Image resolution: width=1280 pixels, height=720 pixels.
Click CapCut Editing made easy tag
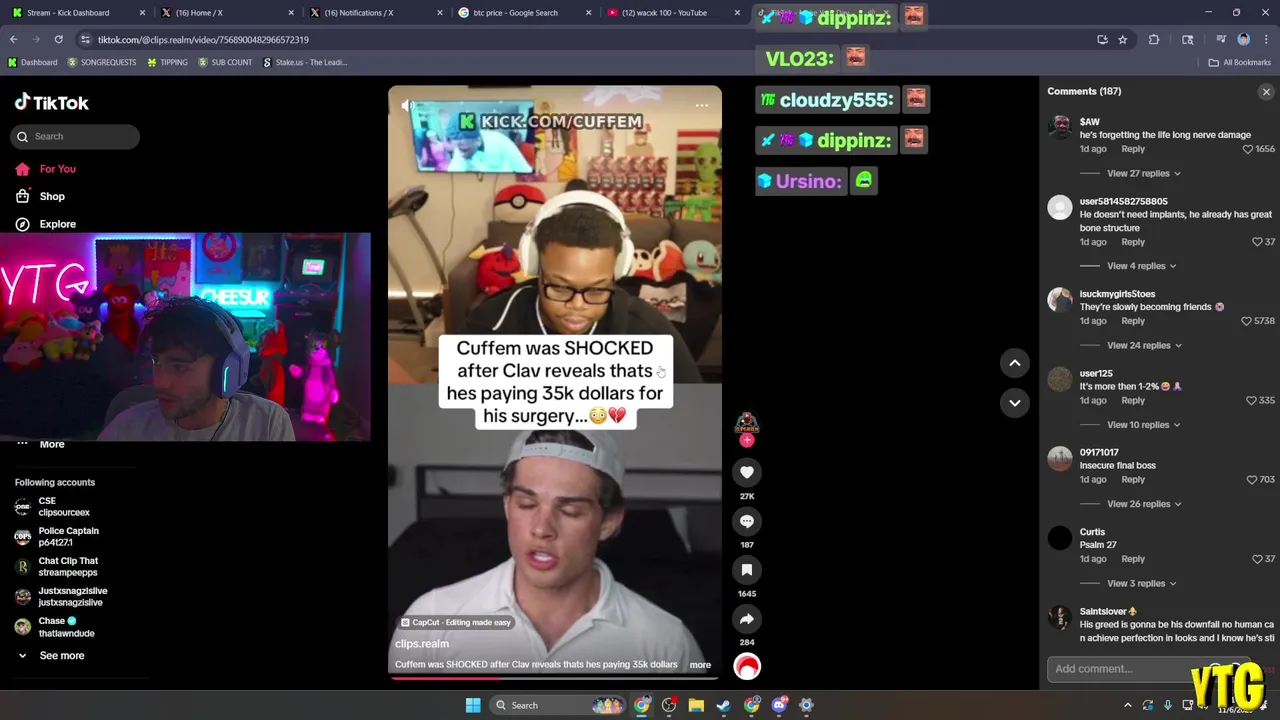(456, 622)
